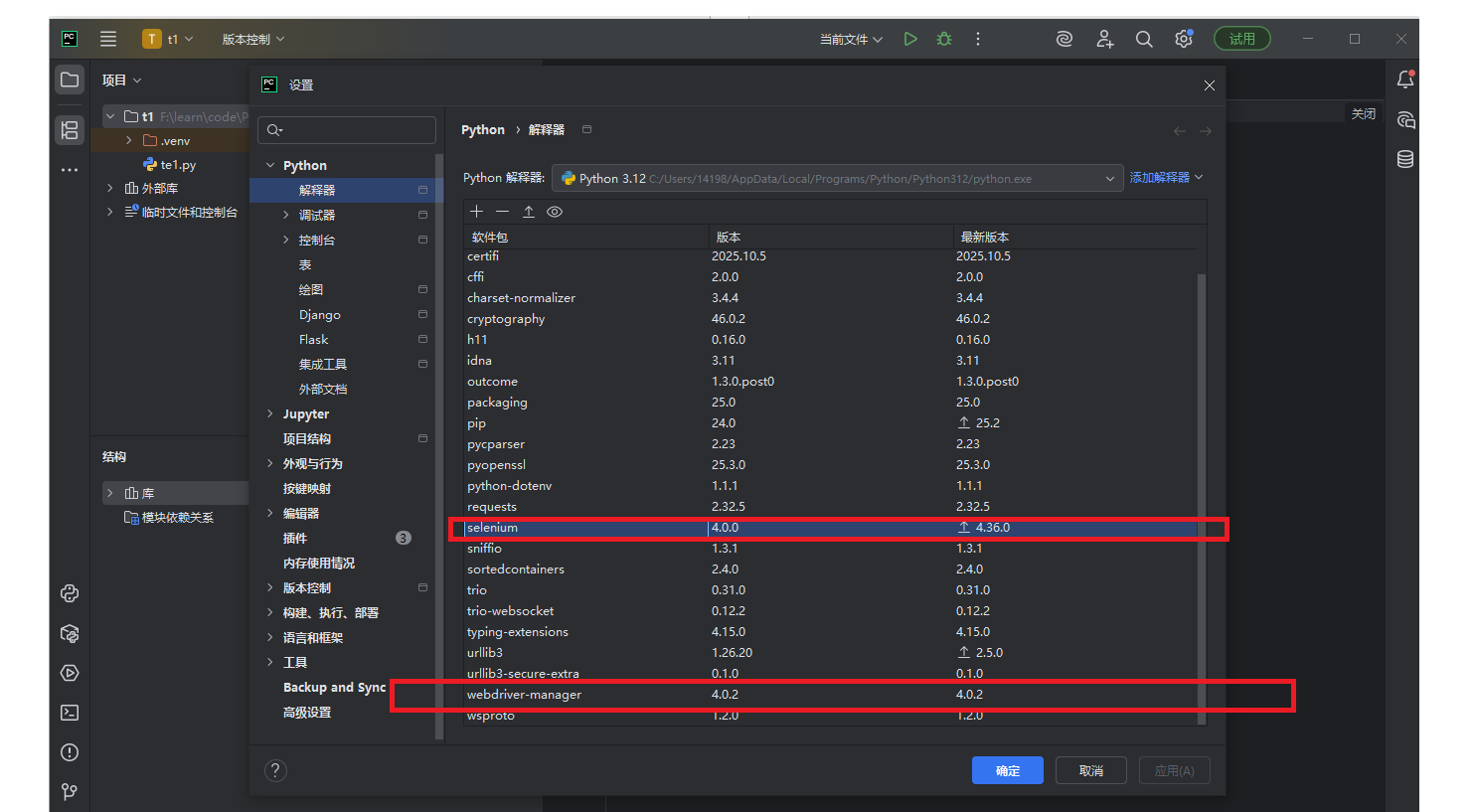Click the add collaborator person icon
The height and width of the screenshot is (812, 1475).
tap(1104, 39)
